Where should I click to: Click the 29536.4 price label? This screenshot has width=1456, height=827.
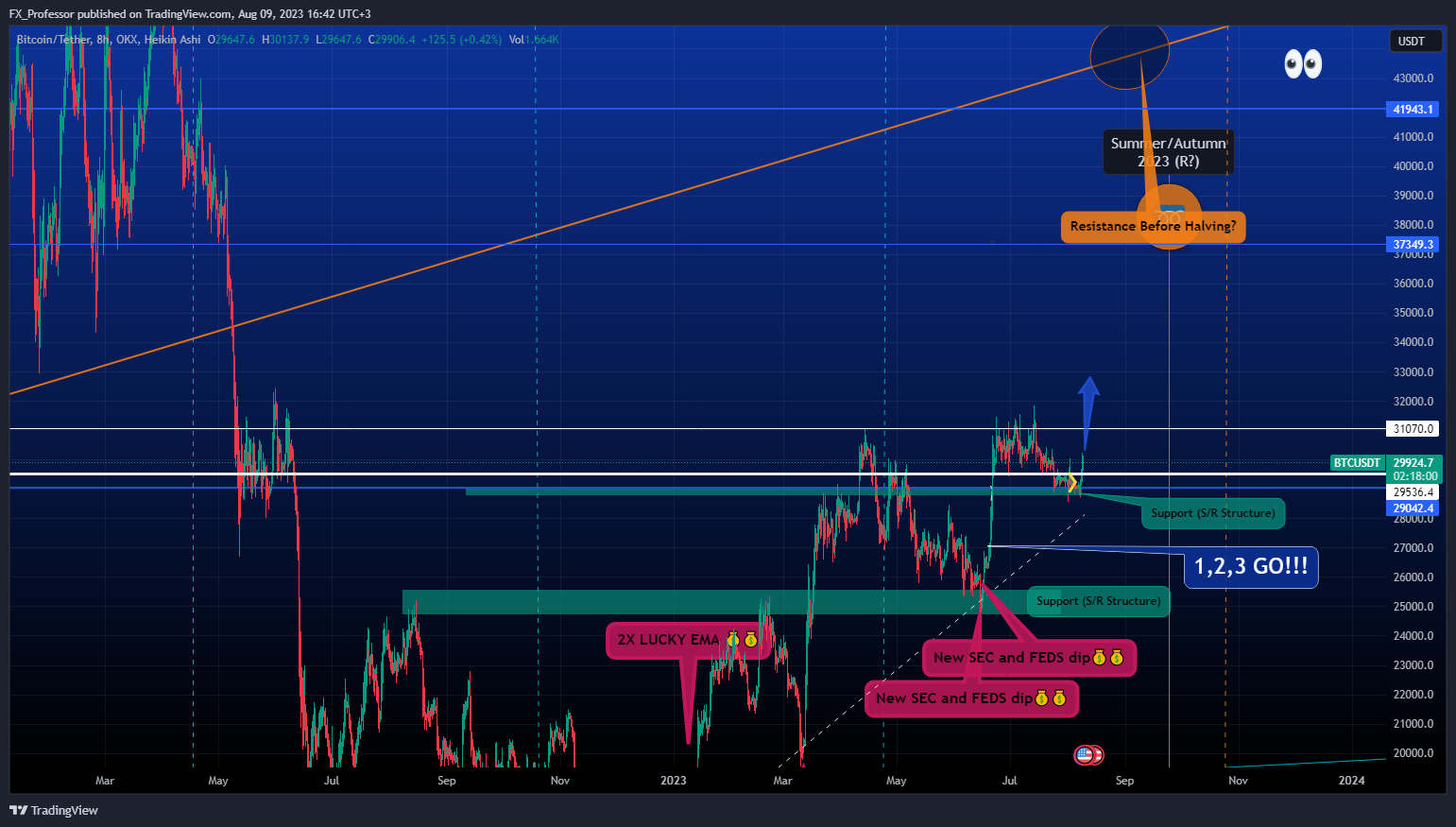pos(1413,492)
